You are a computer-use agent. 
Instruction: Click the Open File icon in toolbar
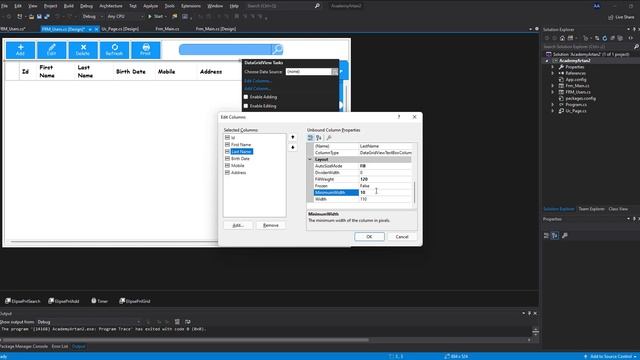click(x=31, y=16)
